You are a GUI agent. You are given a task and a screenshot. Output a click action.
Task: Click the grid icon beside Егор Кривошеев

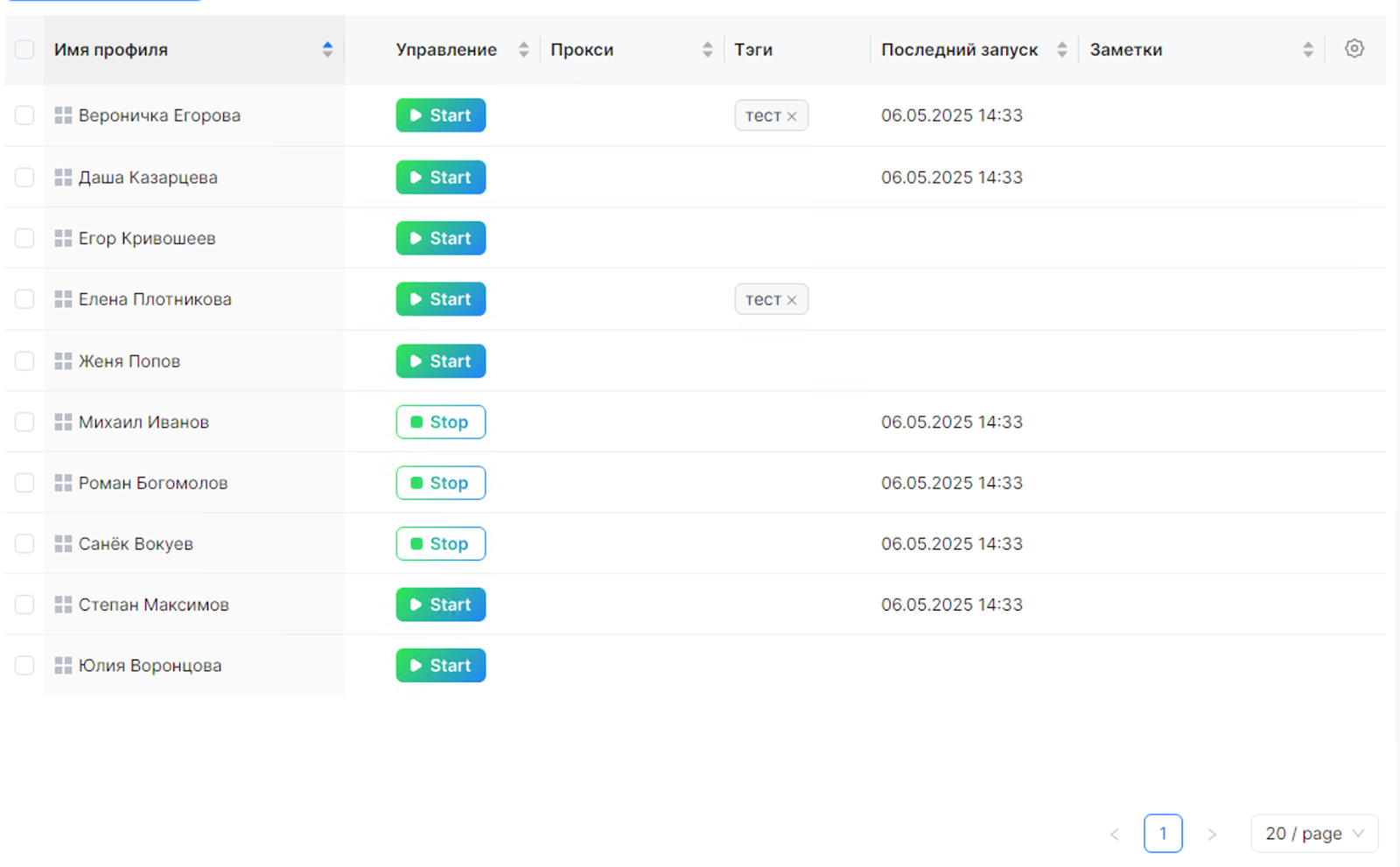point(63,238)
